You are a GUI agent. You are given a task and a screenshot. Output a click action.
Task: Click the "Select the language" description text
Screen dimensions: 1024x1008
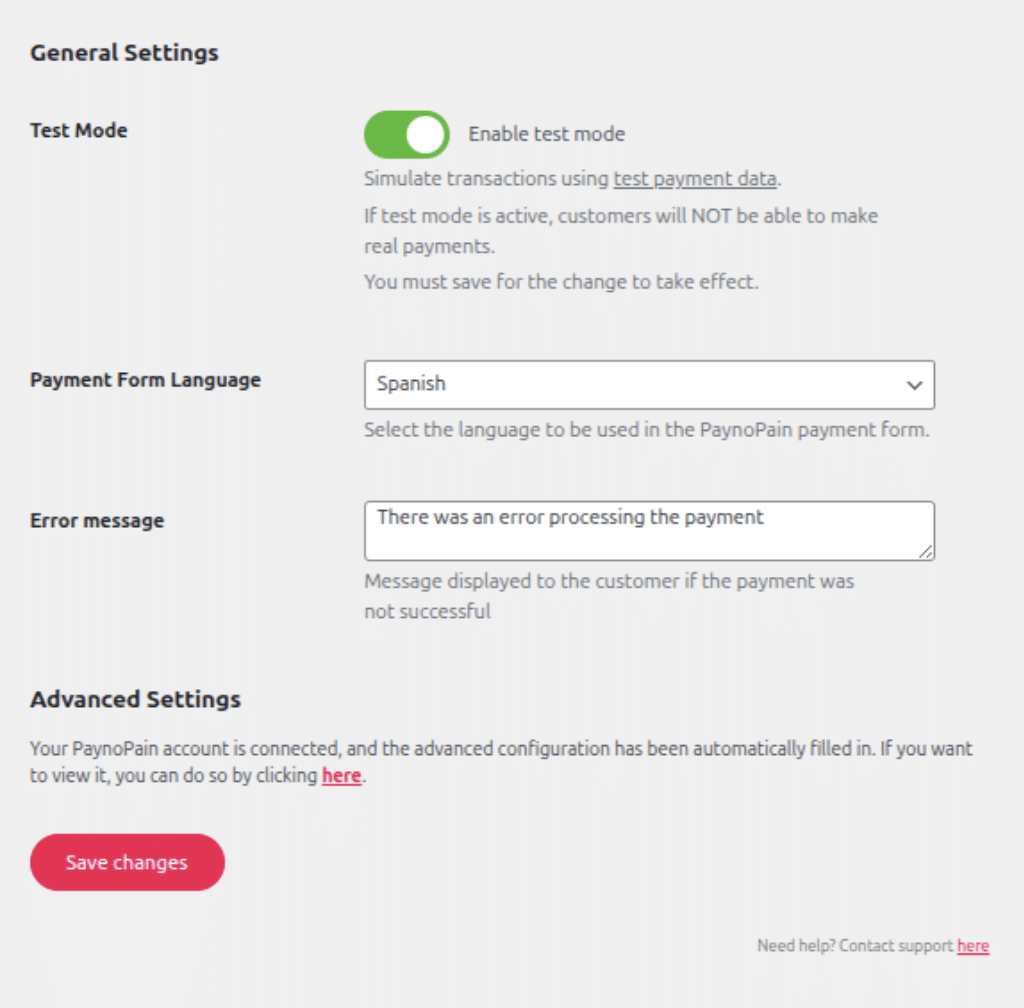click(646, 431)
